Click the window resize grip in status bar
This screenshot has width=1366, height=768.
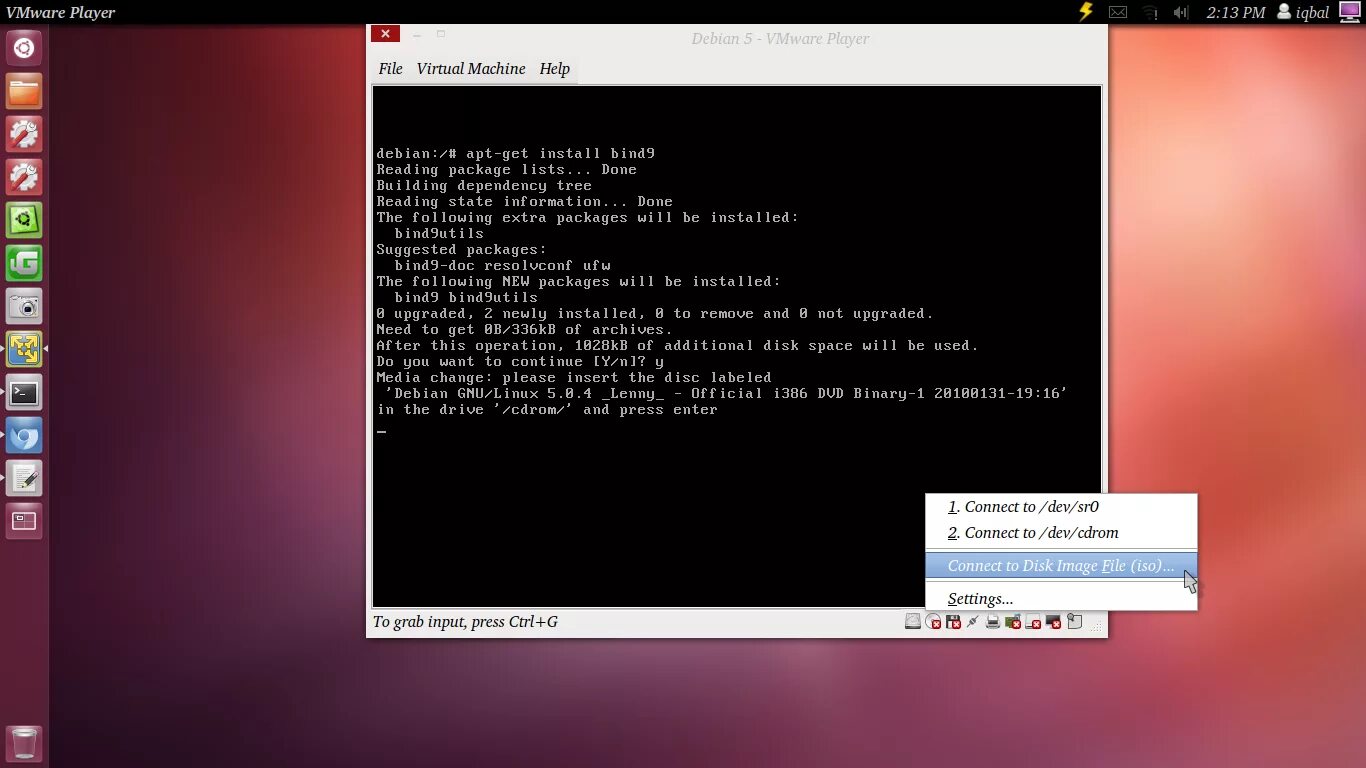pos(1098,626)
